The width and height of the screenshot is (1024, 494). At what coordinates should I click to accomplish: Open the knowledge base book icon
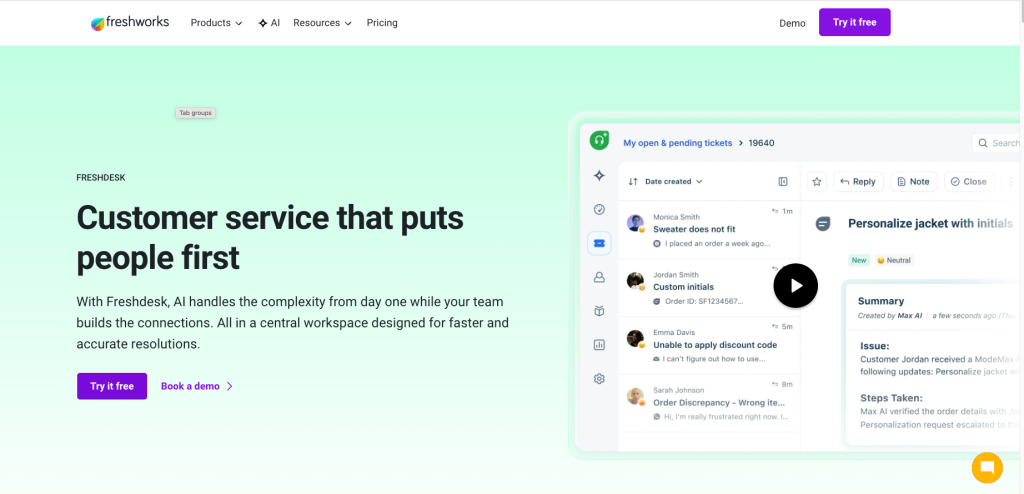pos(599,311)
